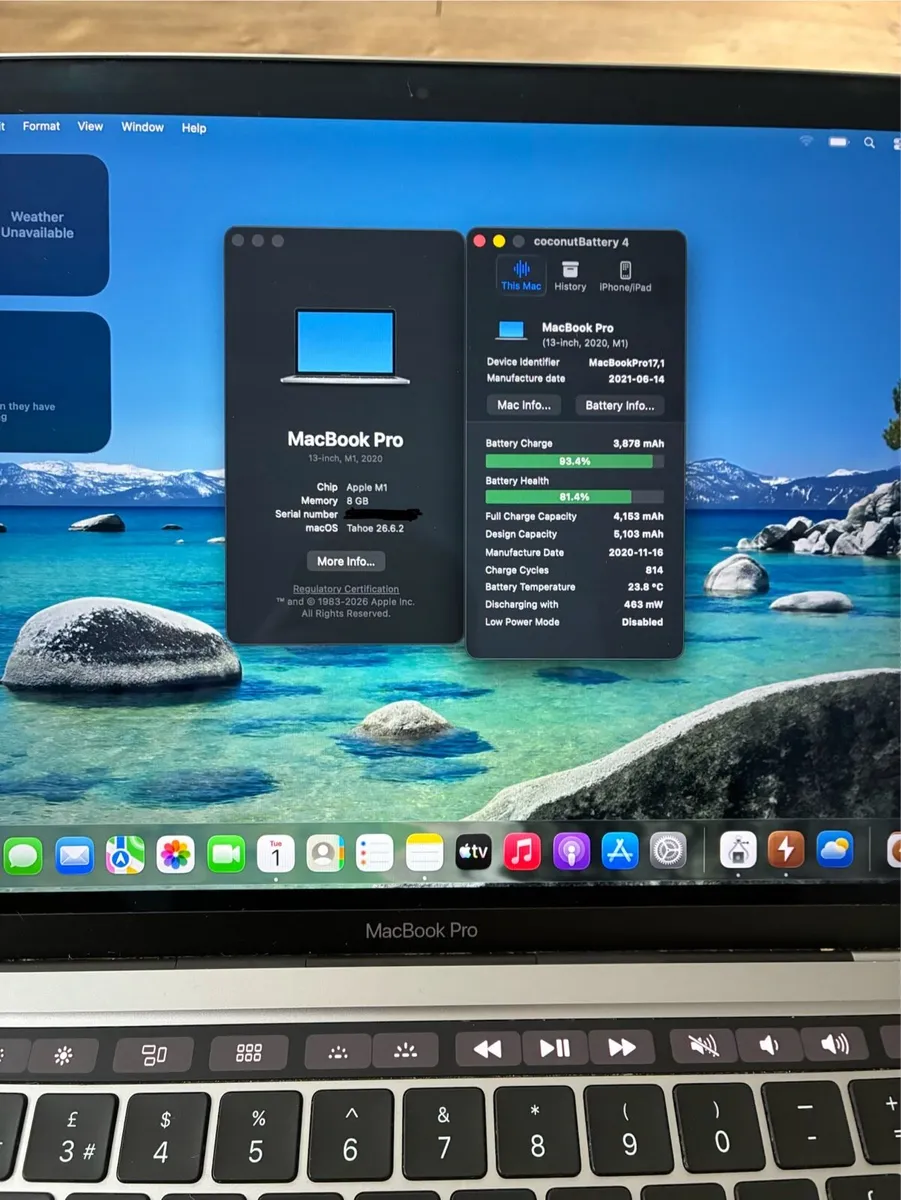The width and height of the screenshot is (901, 1200).
Task: Switch to the This Mac tab in coconutBattery
Action: [521, 275]
